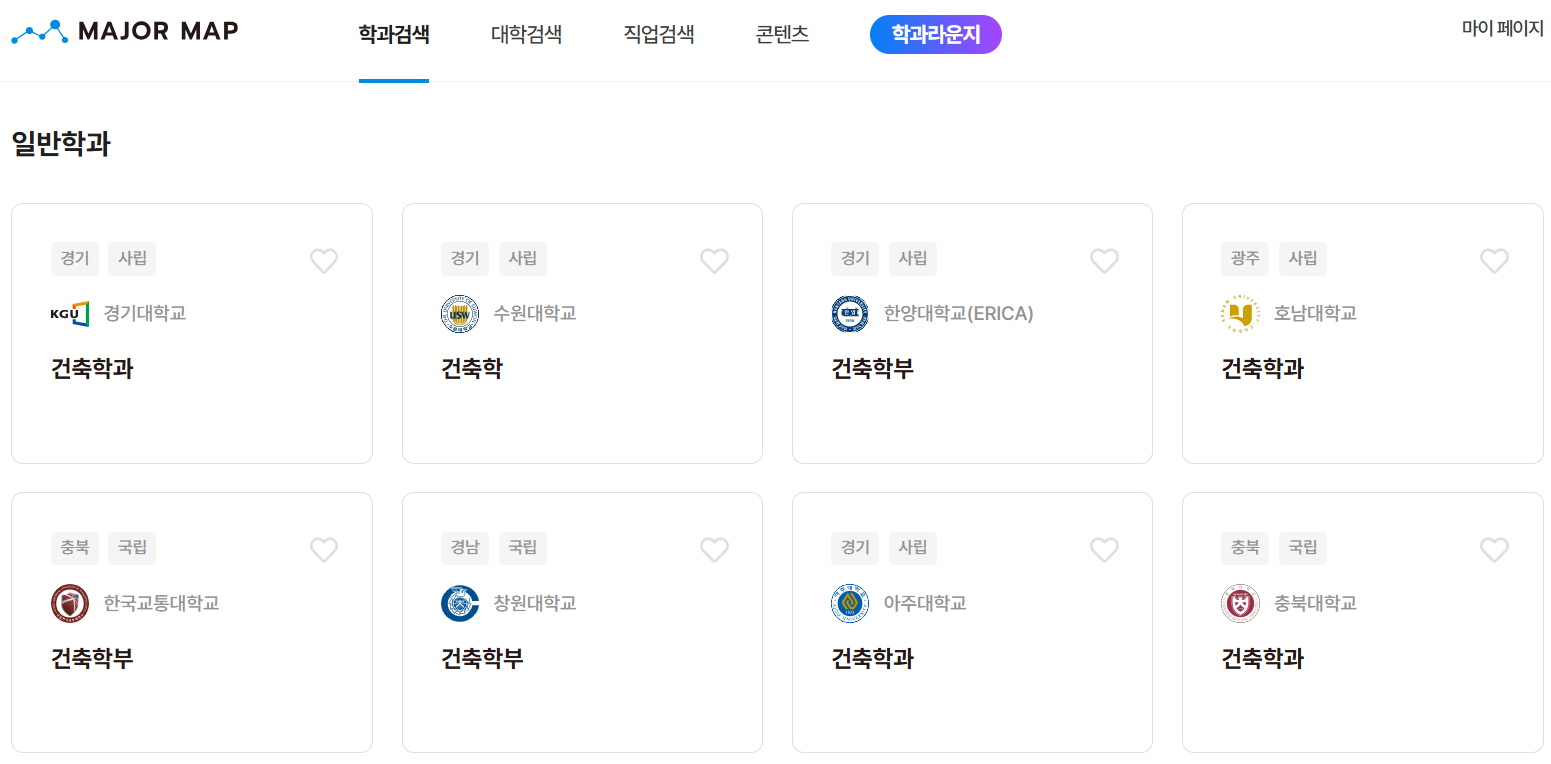Open 학과라운지 with the purple button
The image size is (1551, 764).
click(x=935, y=33)
